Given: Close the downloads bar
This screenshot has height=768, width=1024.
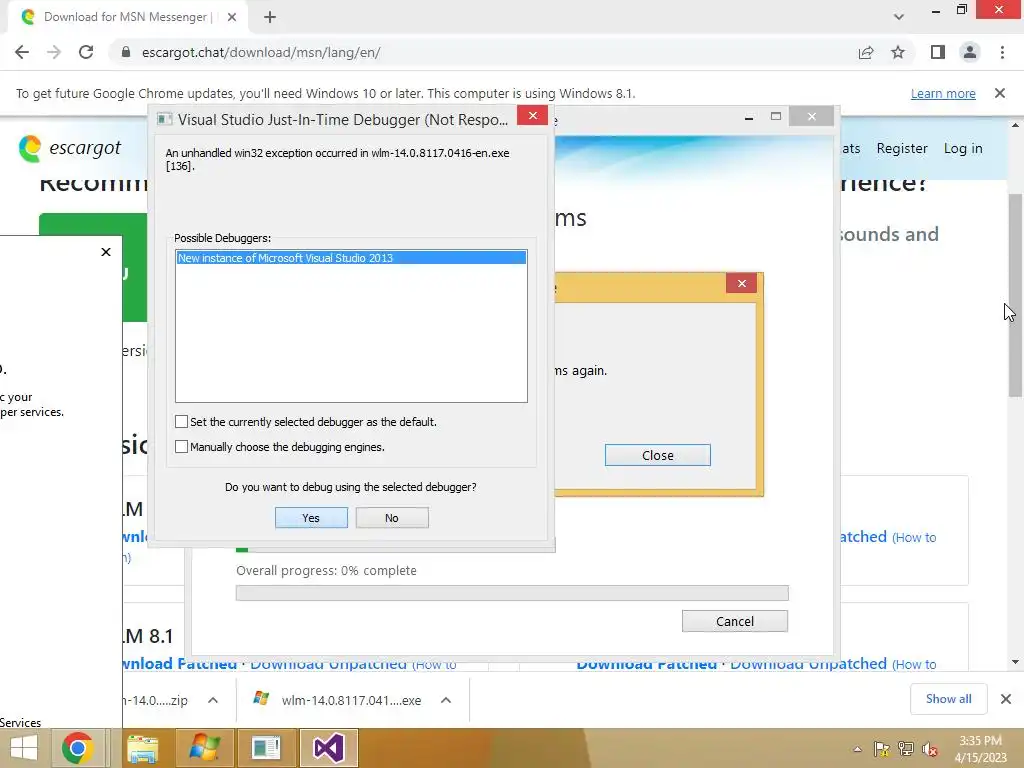Looking at the screenshot, I should tap(1006, 699).
